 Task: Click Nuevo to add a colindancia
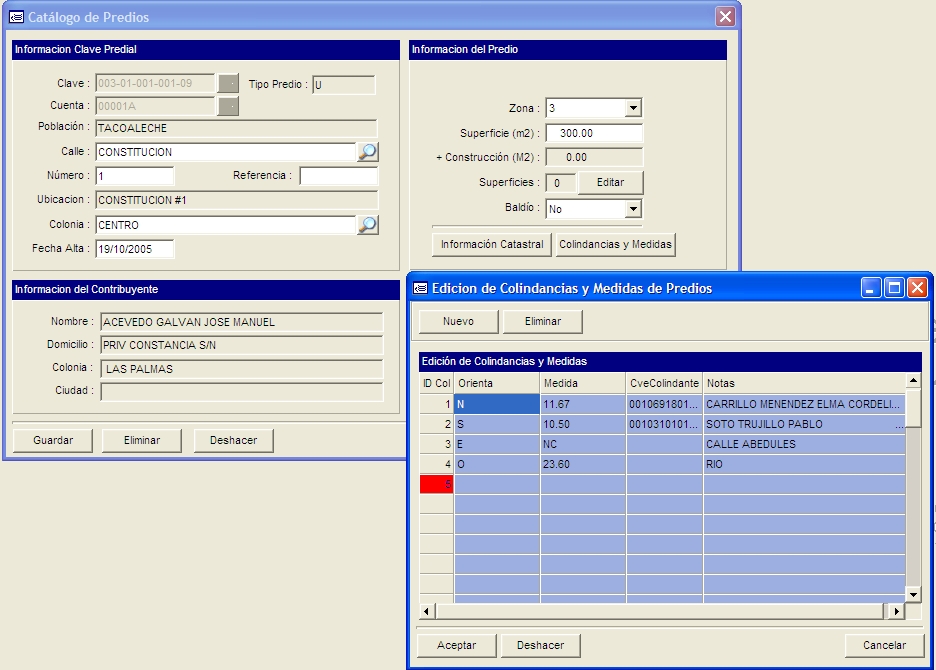tap(458, 321)
